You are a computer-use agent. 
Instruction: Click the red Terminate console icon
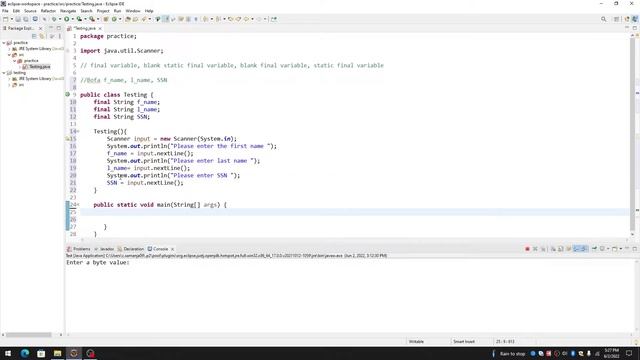(x=527, y=249)
